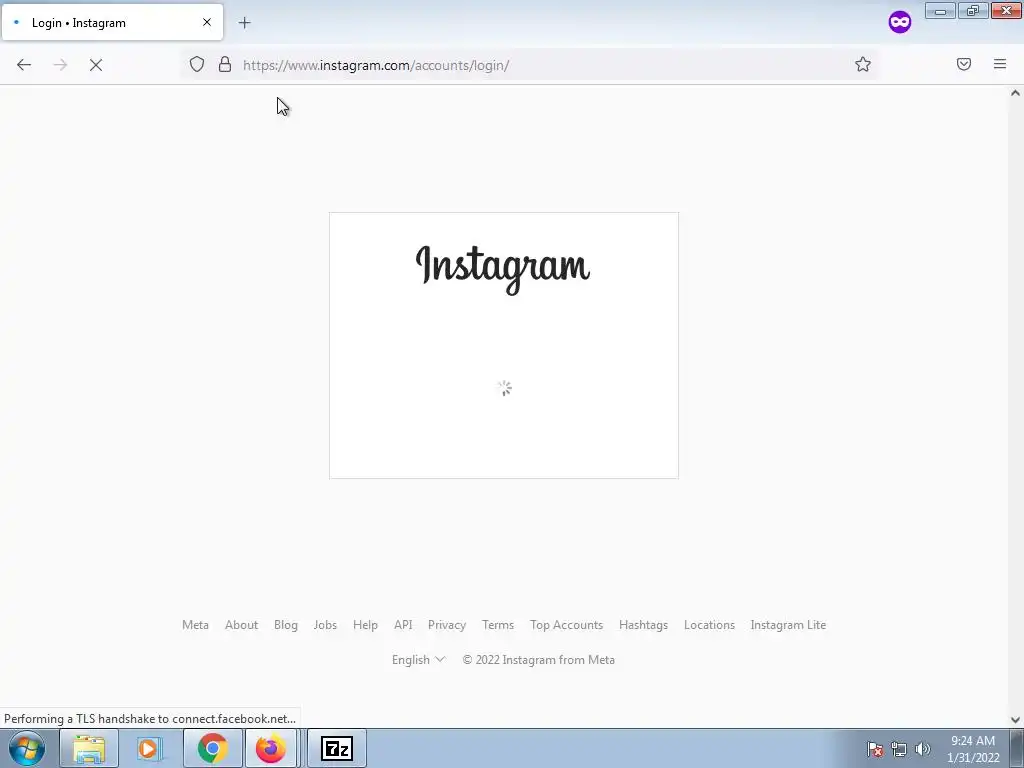The width and height of the screenshot is (1024, 768).
Task: Open the Top Accounts link
Action: [x=566, y=625]
